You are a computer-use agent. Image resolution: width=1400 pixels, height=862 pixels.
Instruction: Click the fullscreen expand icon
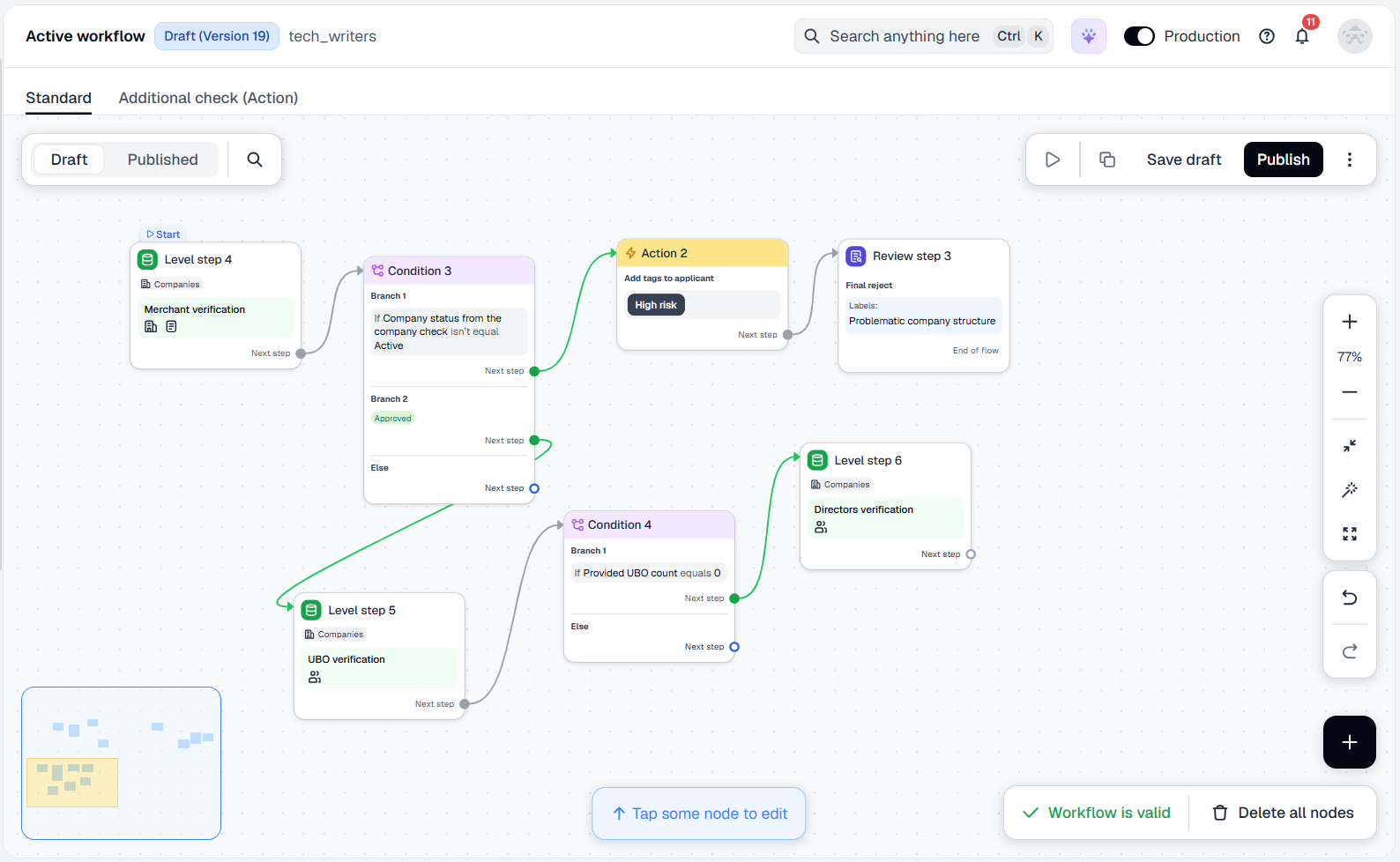pyautogui.click(x=1349, y=534)
